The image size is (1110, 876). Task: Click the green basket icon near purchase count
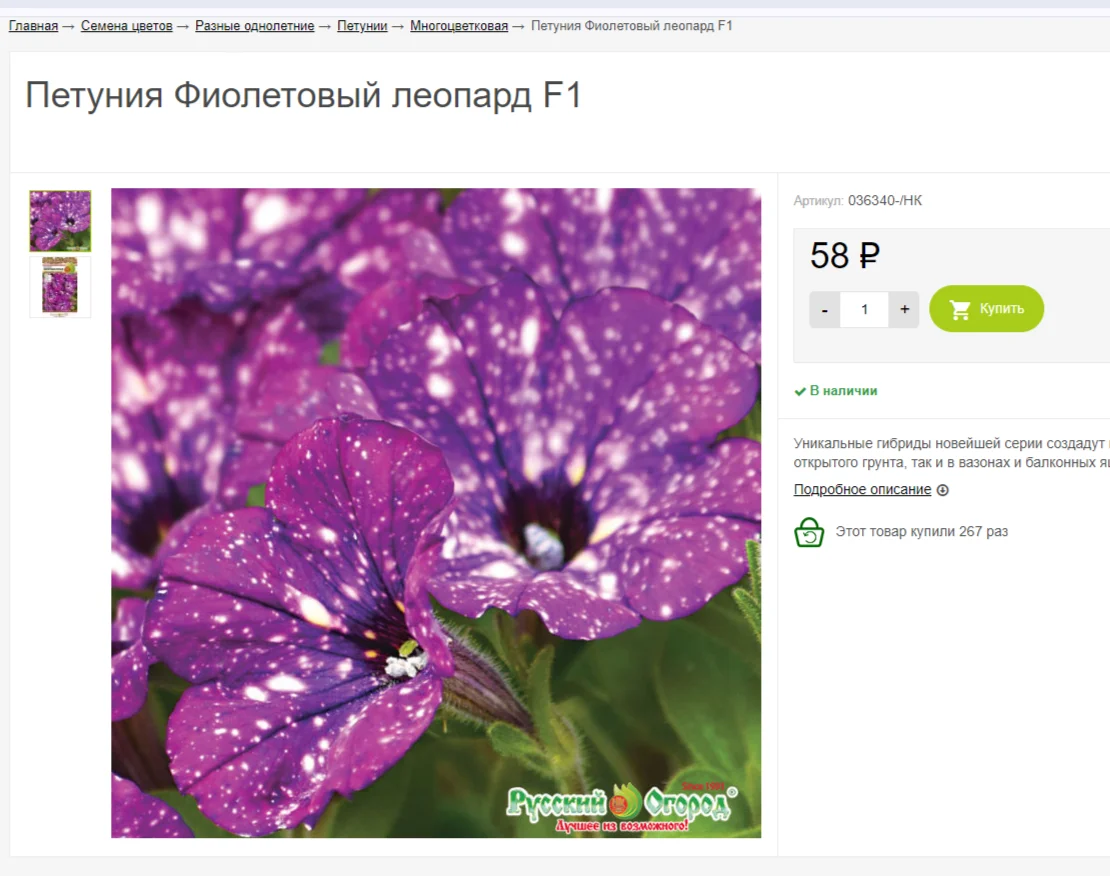pos(808,533)
